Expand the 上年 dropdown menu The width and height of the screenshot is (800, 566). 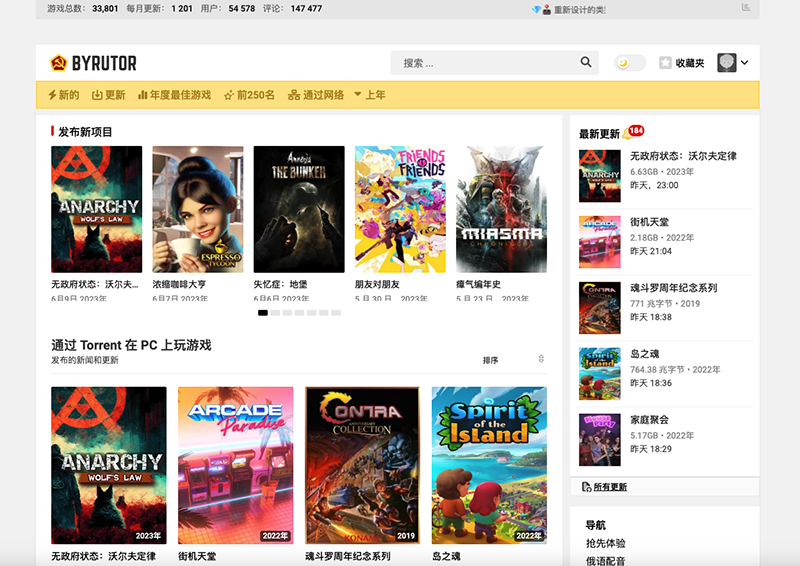370,95
